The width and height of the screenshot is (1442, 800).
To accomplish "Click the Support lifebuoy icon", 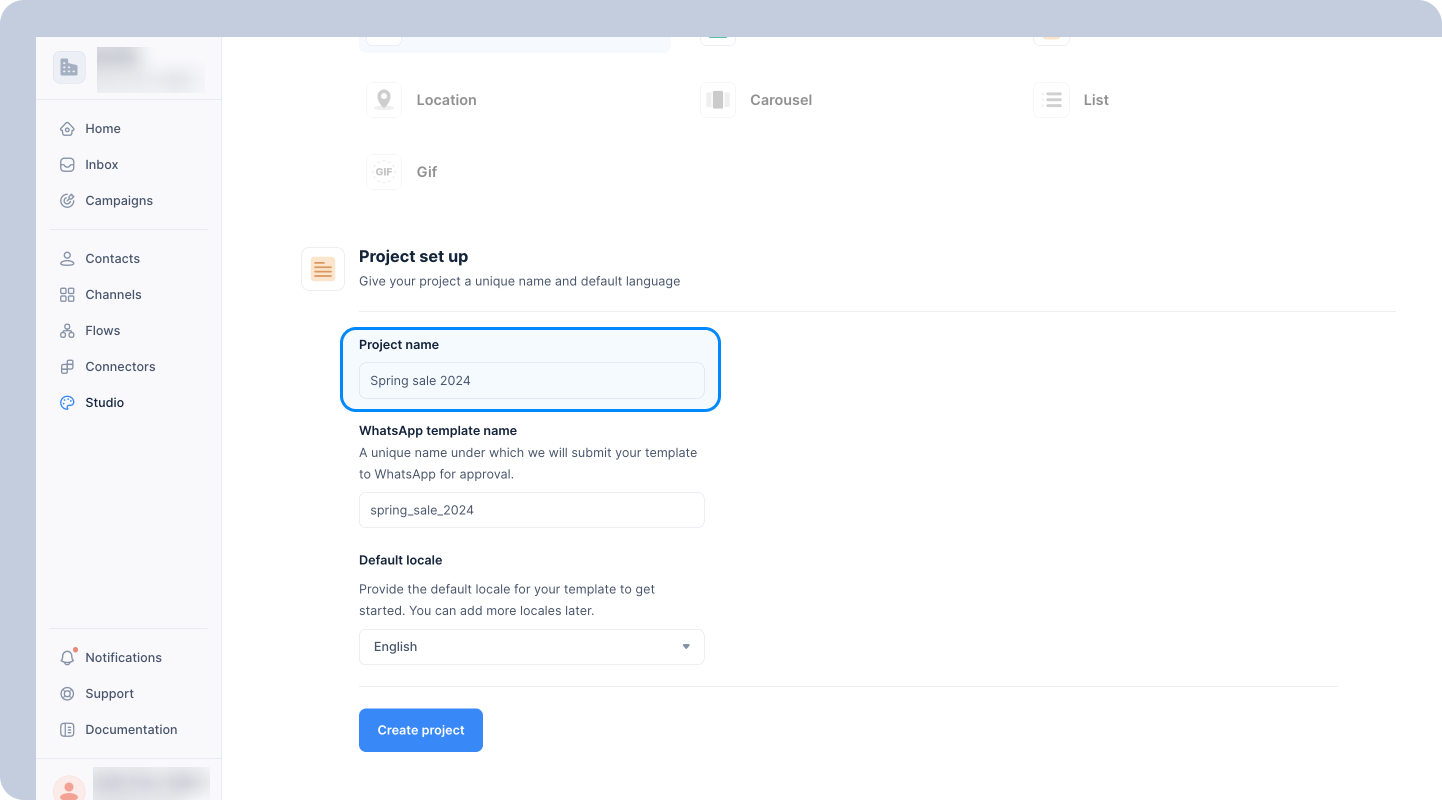I will pyautogui.click(x=67, y=694).
